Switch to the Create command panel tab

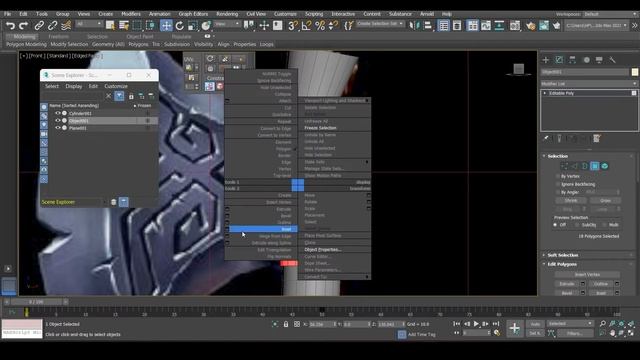(546, 60)
